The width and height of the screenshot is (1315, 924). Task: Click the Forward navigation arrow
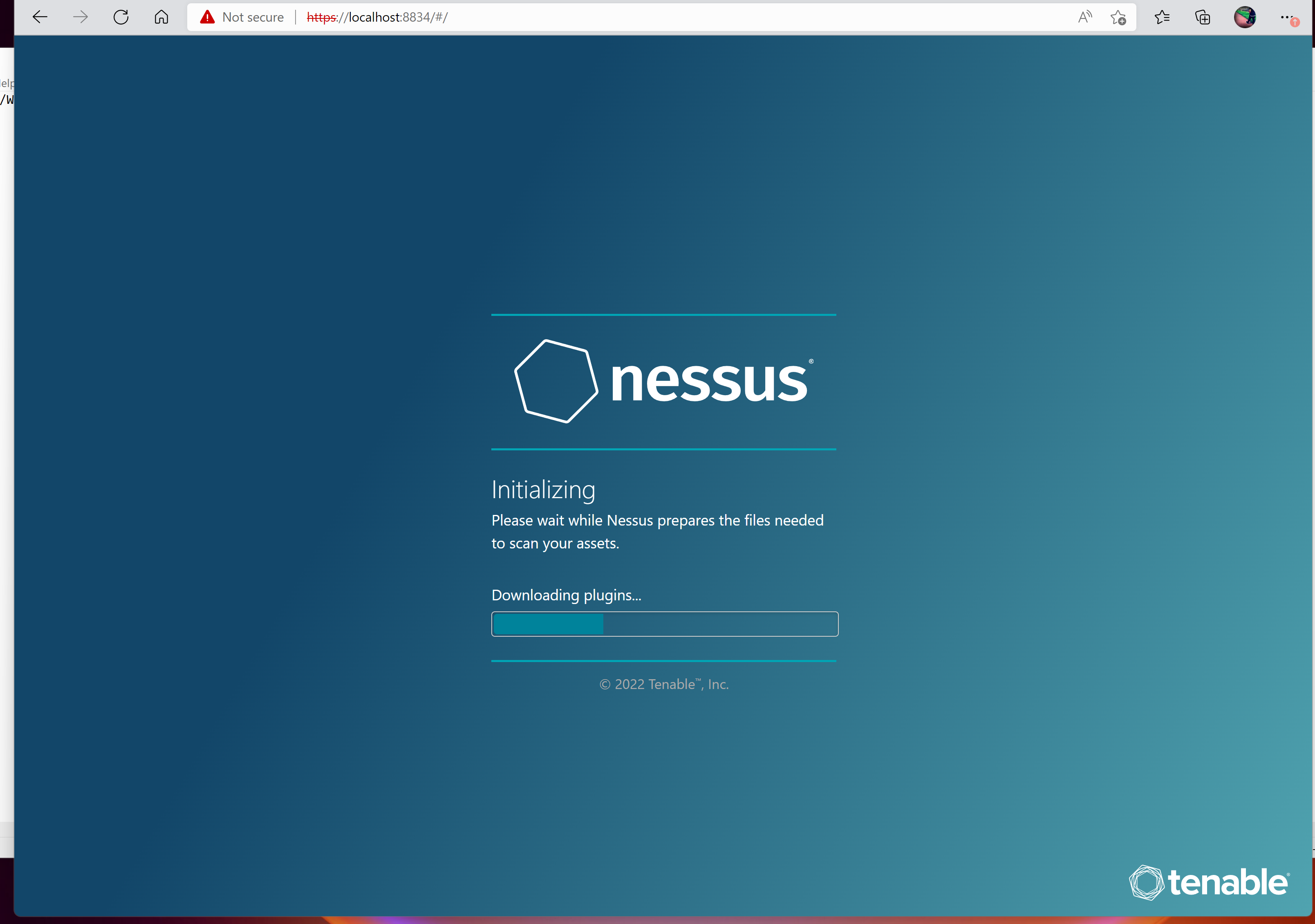click(x=80, y=17)
